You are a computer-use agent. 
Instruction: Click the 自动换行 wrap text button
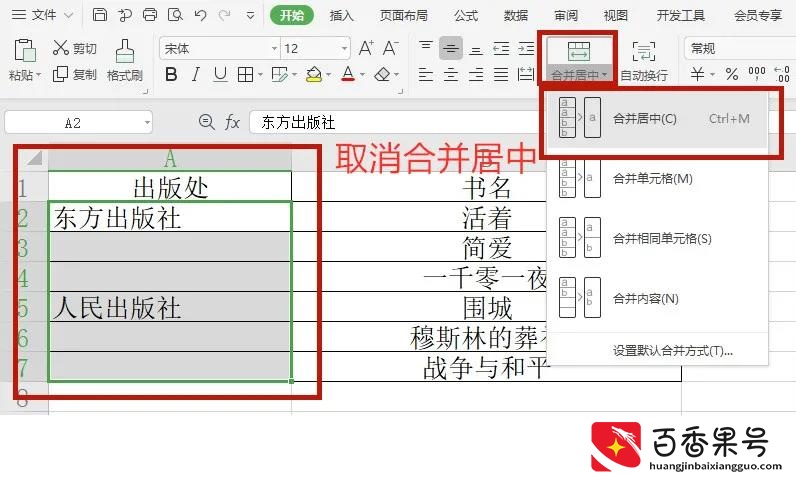click(644, 60)
